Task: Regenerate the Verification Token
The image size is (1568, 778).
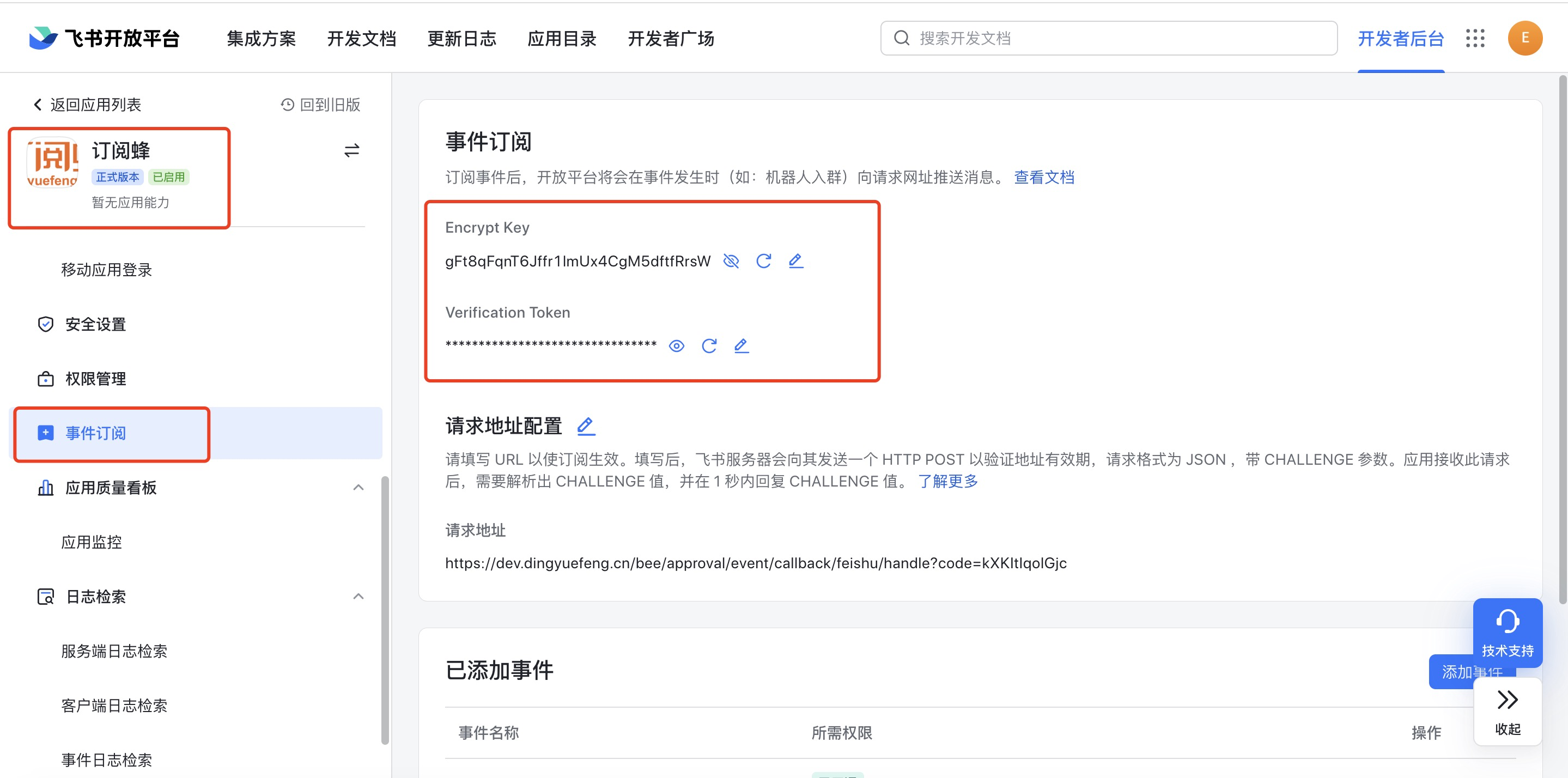Action: (x=708, y=347)
